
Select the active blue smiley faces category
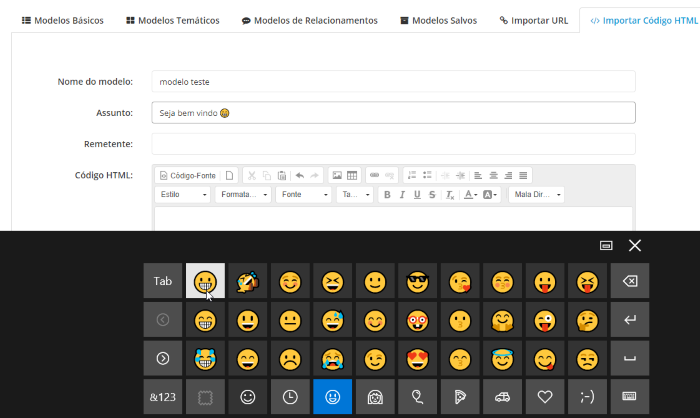click(333, 397)
